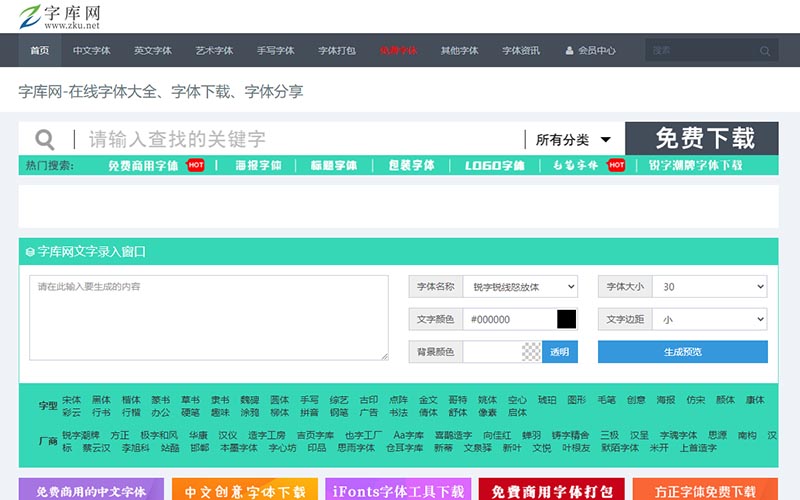Click the magnifier icon in the navbar search box
Viewport: 800px width, 500px height.
(x=764, y=51)
